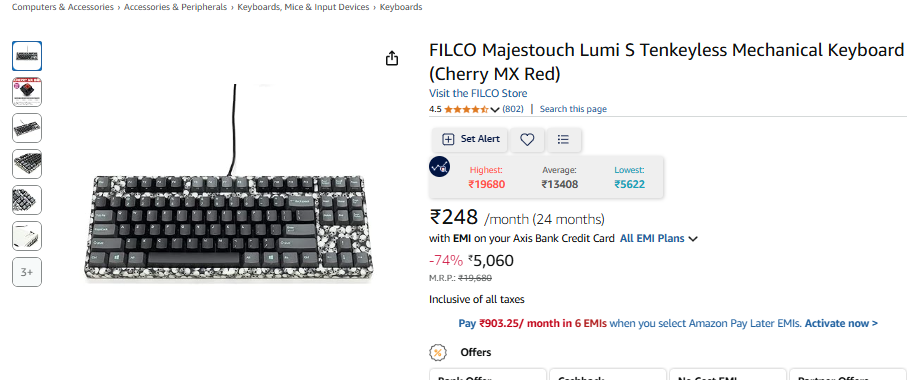Visit the FILCO Store link
918x380 pixels.
(x=478, y=93)
